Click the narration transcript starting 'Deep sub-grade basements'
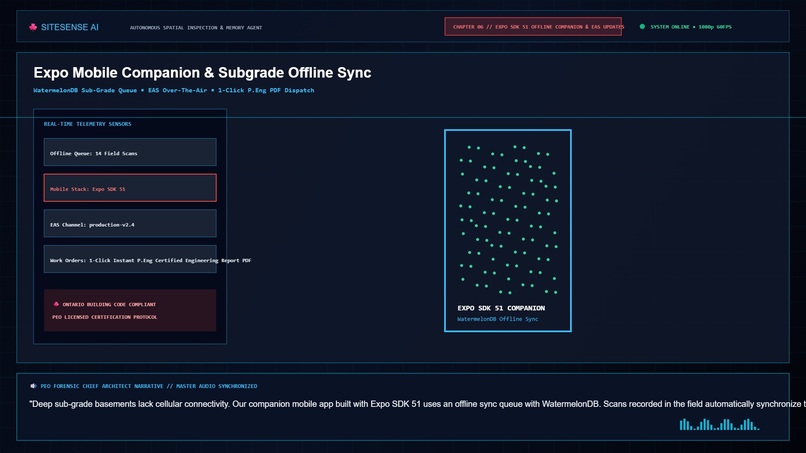The width and height of the screenshot is (806, 453). 417,404
